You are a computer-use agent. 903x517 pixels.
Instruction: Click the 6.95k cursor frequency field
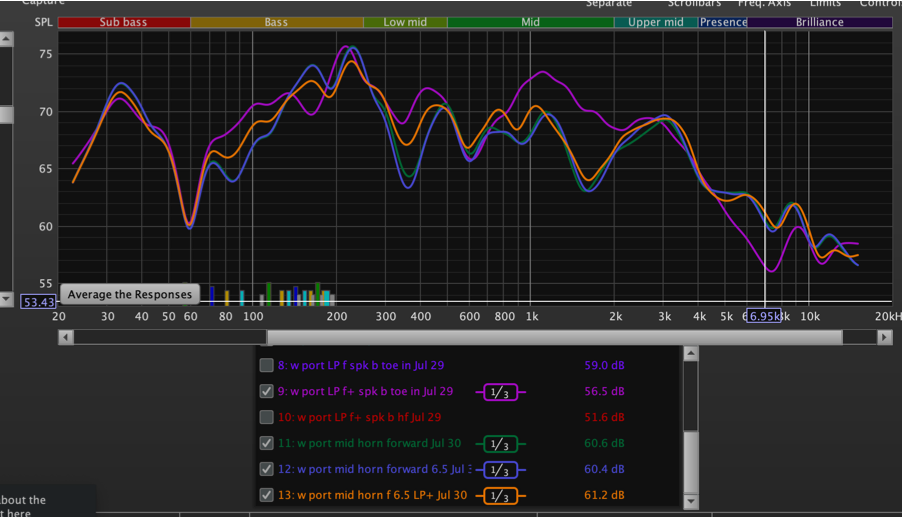click(x=765, y=316)
